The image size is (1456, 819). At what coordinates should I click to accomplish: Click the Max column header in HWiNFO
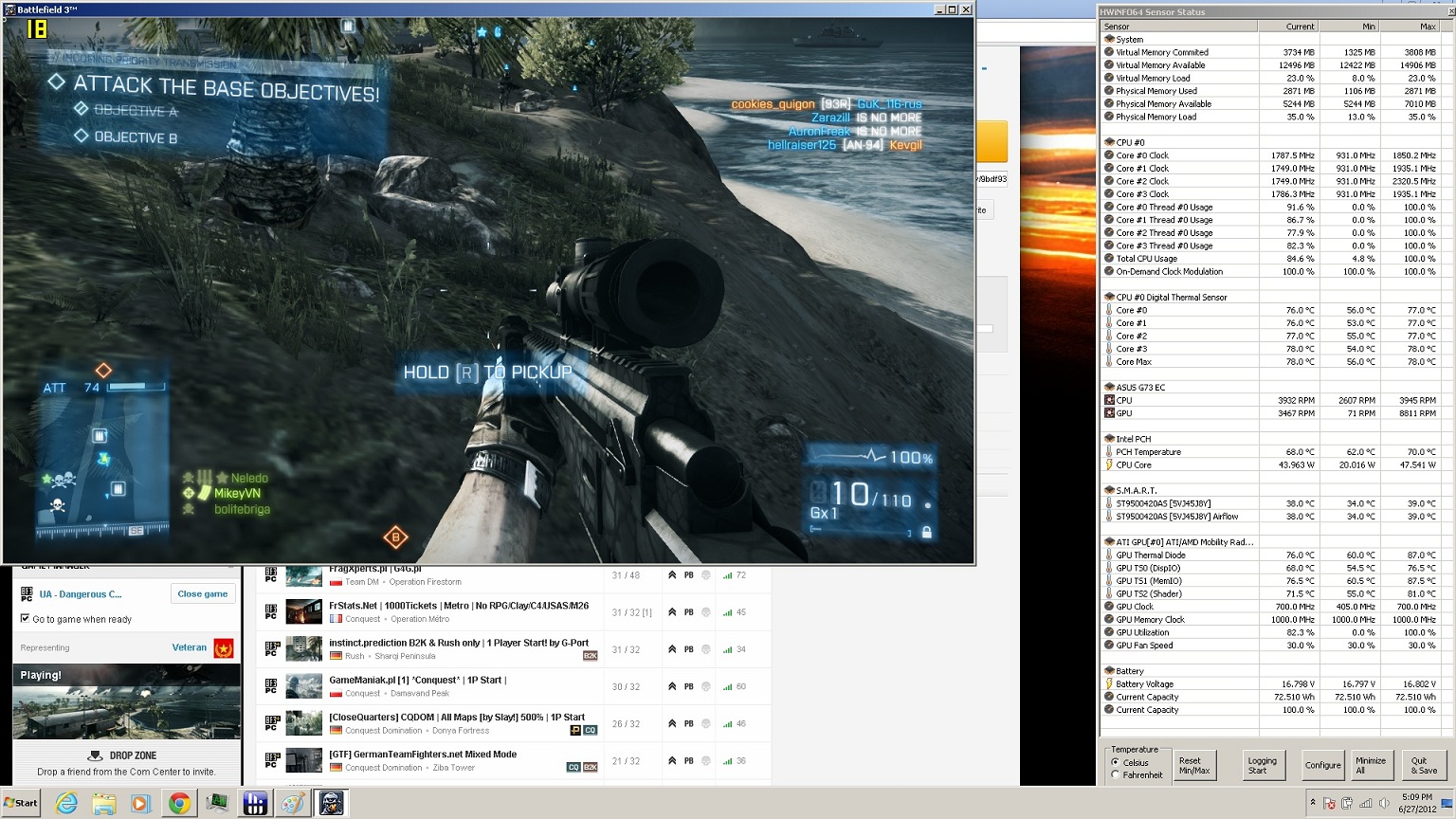1410,27
